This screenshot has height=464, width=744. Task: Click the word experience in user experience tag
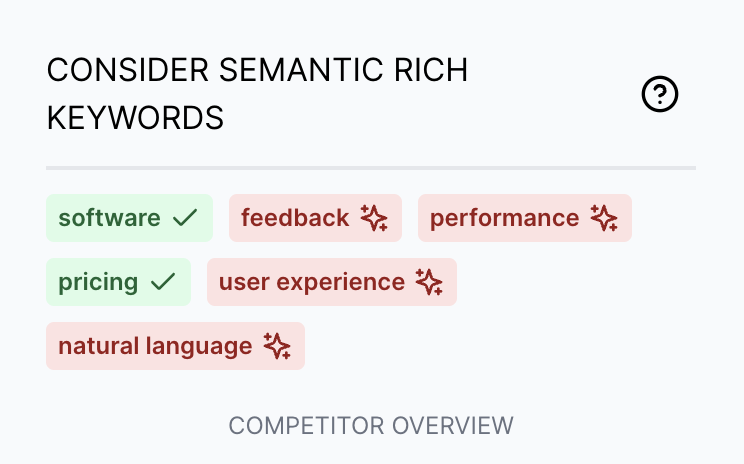(x=340, y=283)
